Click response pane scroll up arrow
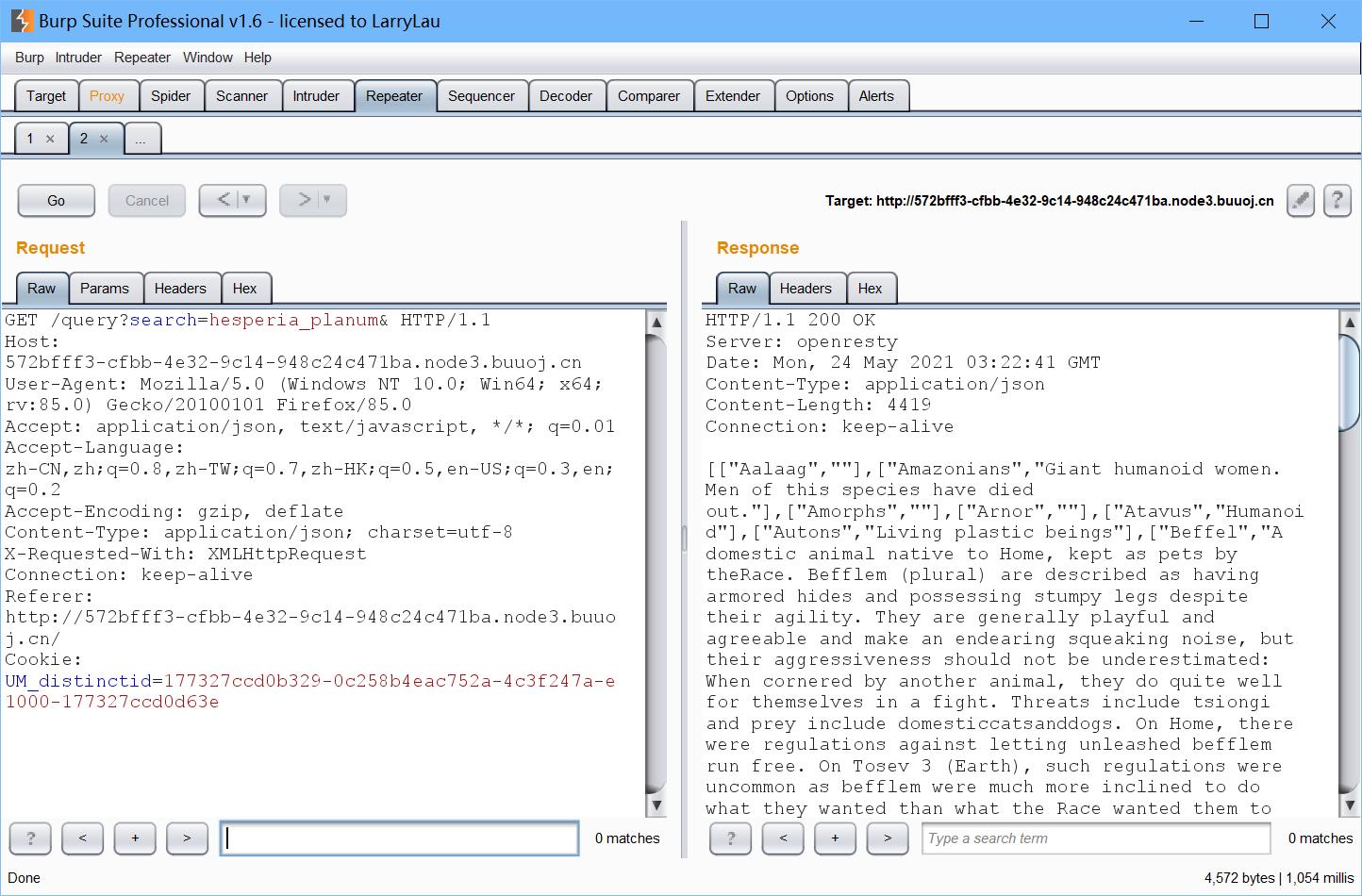Image resolution: width=1362 pixels, height=896 pixels. pos(1350,322)
